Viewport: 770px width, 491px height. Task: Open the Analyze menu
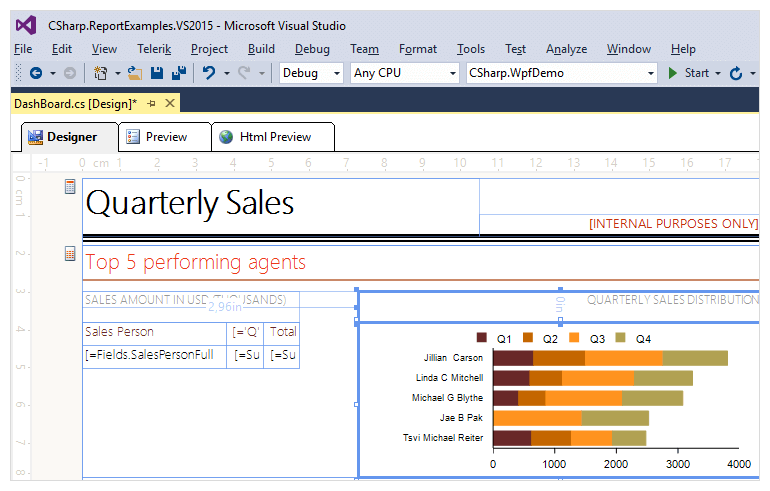pos(566,49)
